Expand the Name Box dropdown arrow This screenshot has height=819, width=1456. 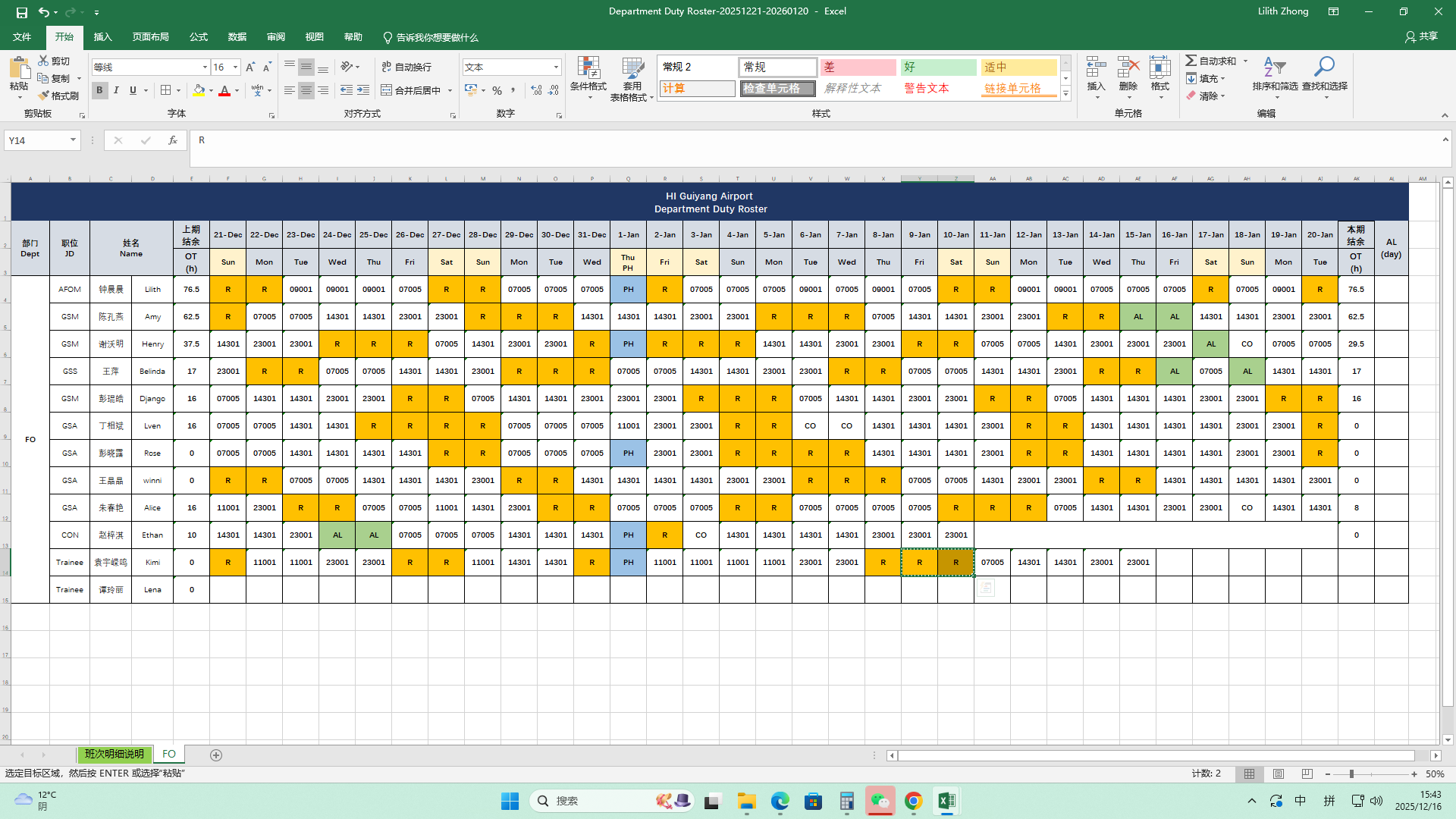point(73,140)
